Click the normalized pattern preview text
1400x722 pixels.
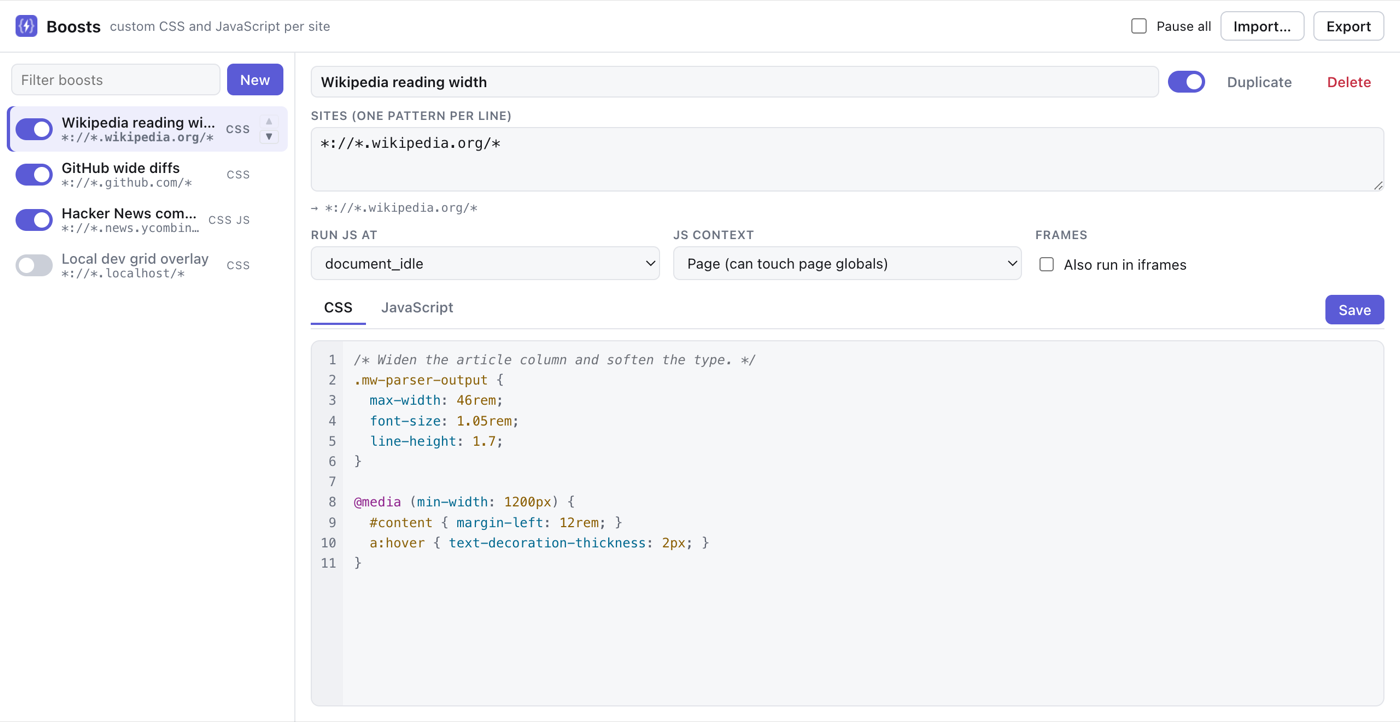point(394,208)
